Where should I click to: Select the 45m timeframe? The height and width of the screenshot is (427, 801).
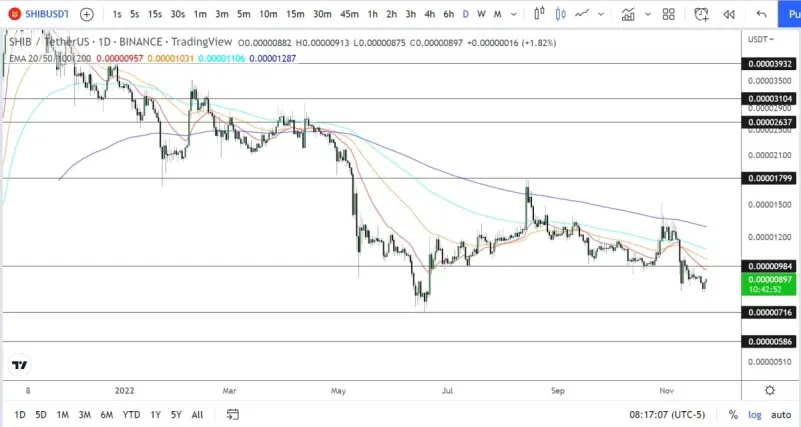tap(349, 14)
